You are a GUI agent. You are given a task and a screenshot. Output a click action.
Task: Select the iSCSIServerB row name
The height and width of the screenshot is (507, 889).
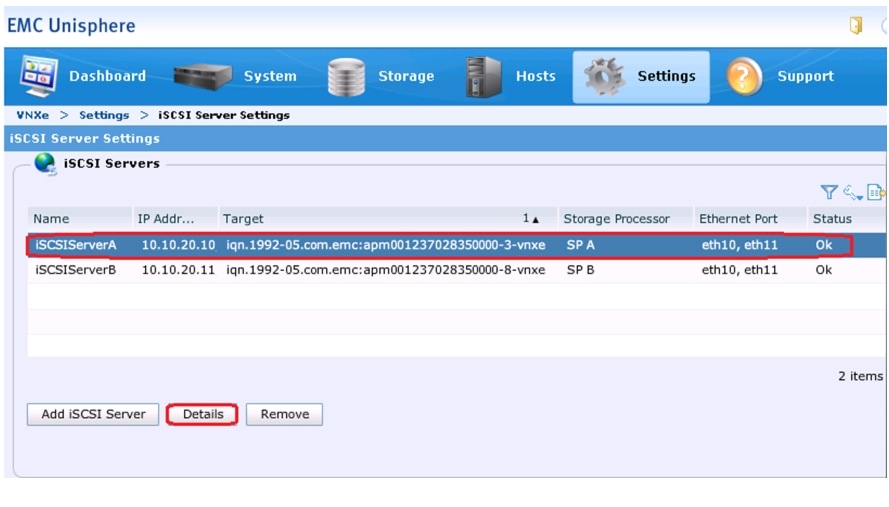tap(75, 270)
